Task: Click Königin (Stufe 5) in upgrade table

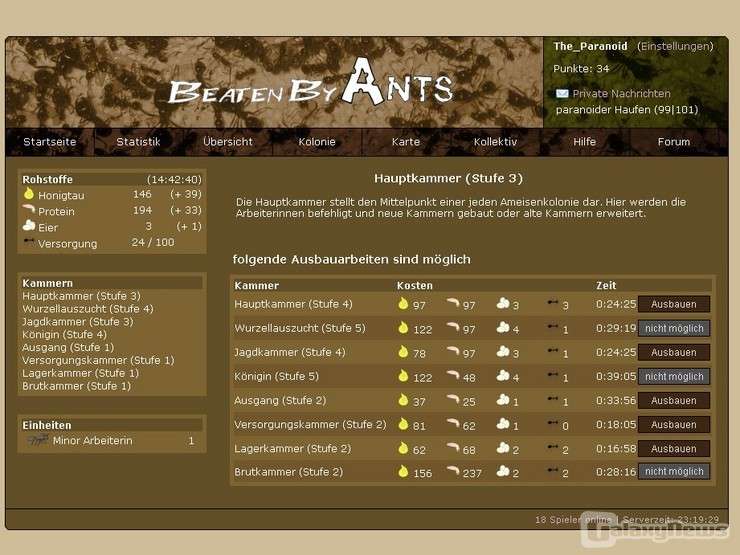Action: click(x=277, y=376)
